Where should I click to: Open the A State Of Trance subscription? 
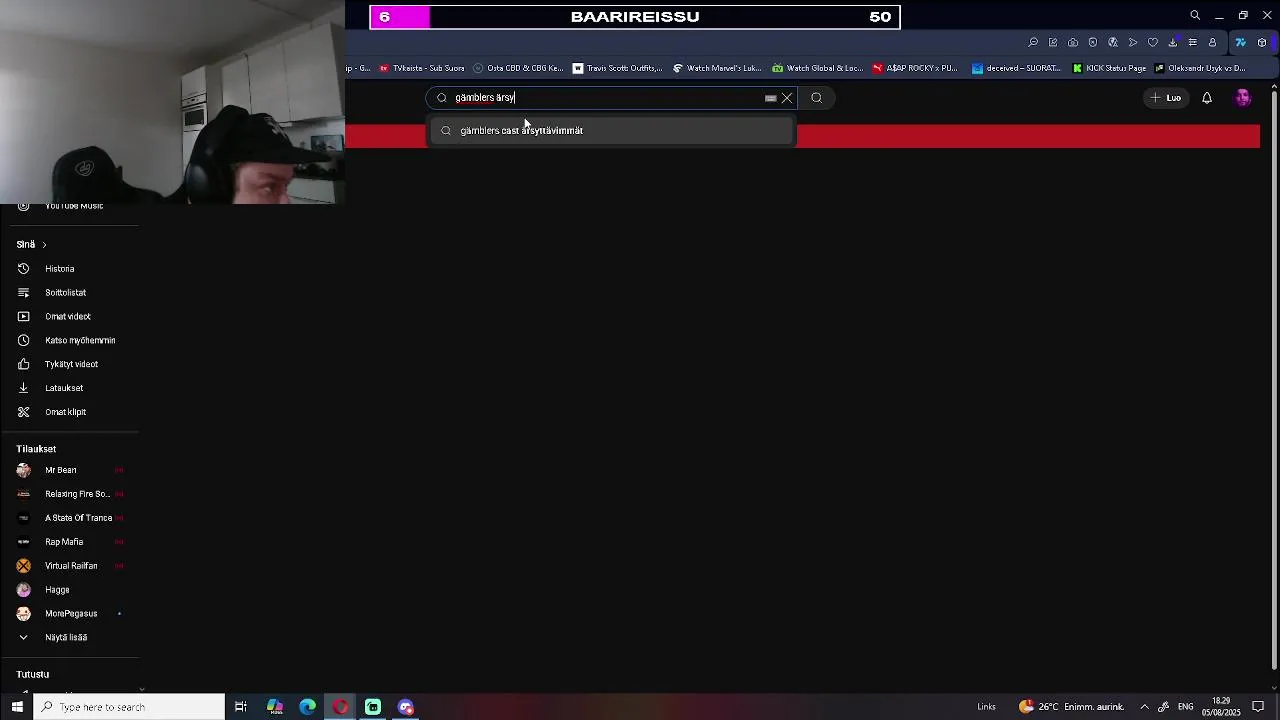click(68, 518)
